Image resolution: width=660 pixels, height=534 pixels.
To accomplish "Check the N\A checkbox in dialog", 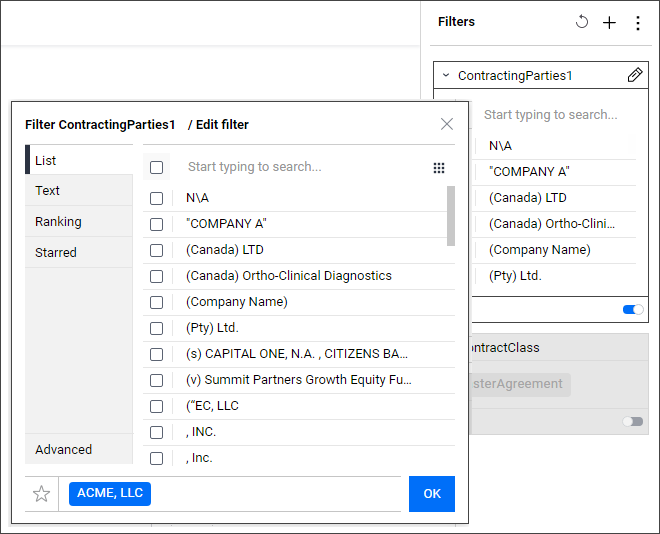I will (156, 198).
